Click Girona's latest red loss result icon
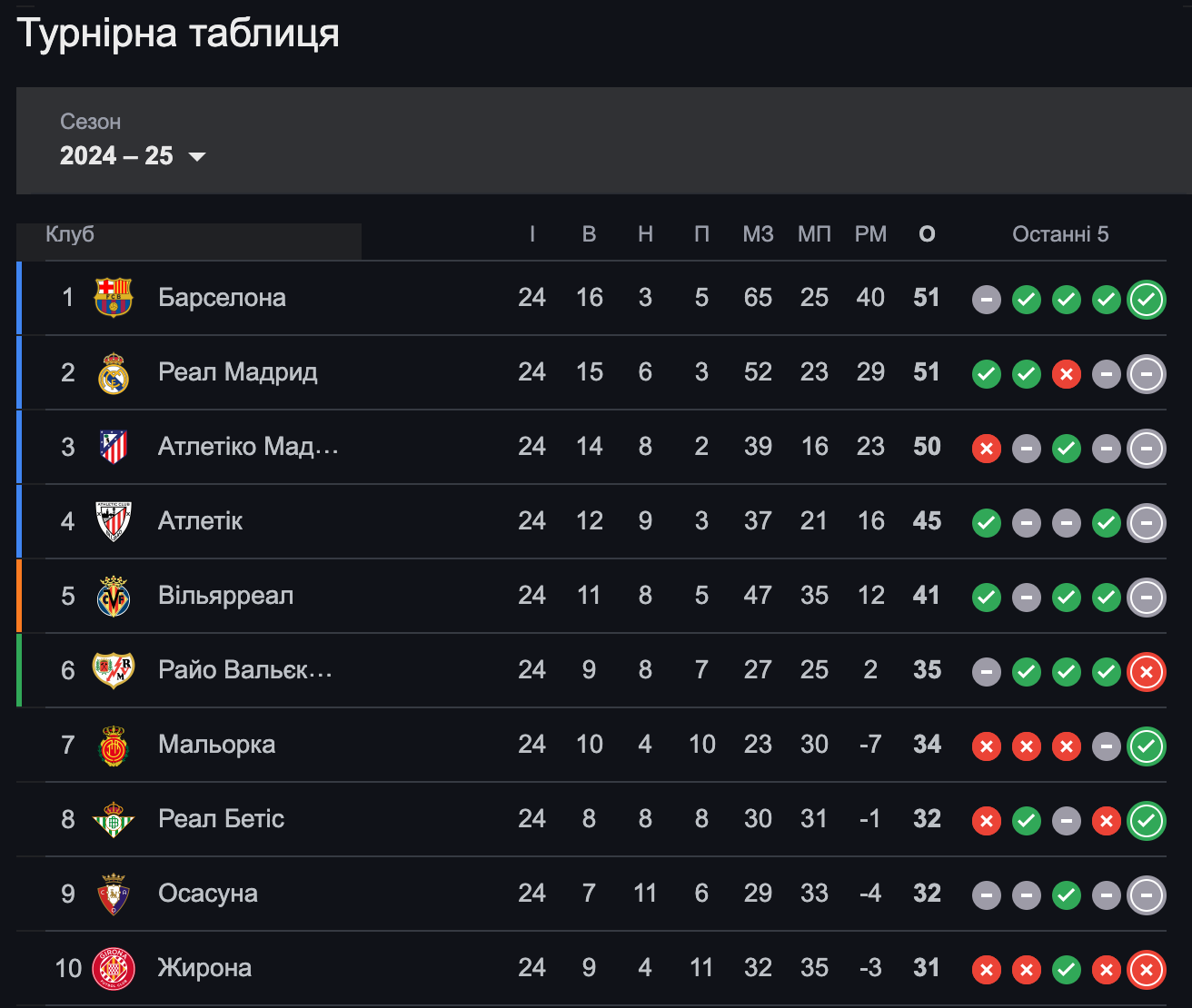Viewport: 1192px width, 1008px height. [x=1147, y=969]
